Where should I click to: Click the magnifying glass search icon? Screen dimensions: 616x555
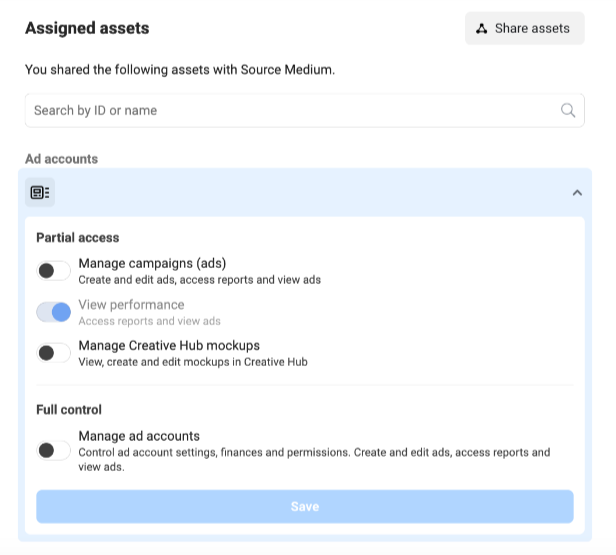568,111
